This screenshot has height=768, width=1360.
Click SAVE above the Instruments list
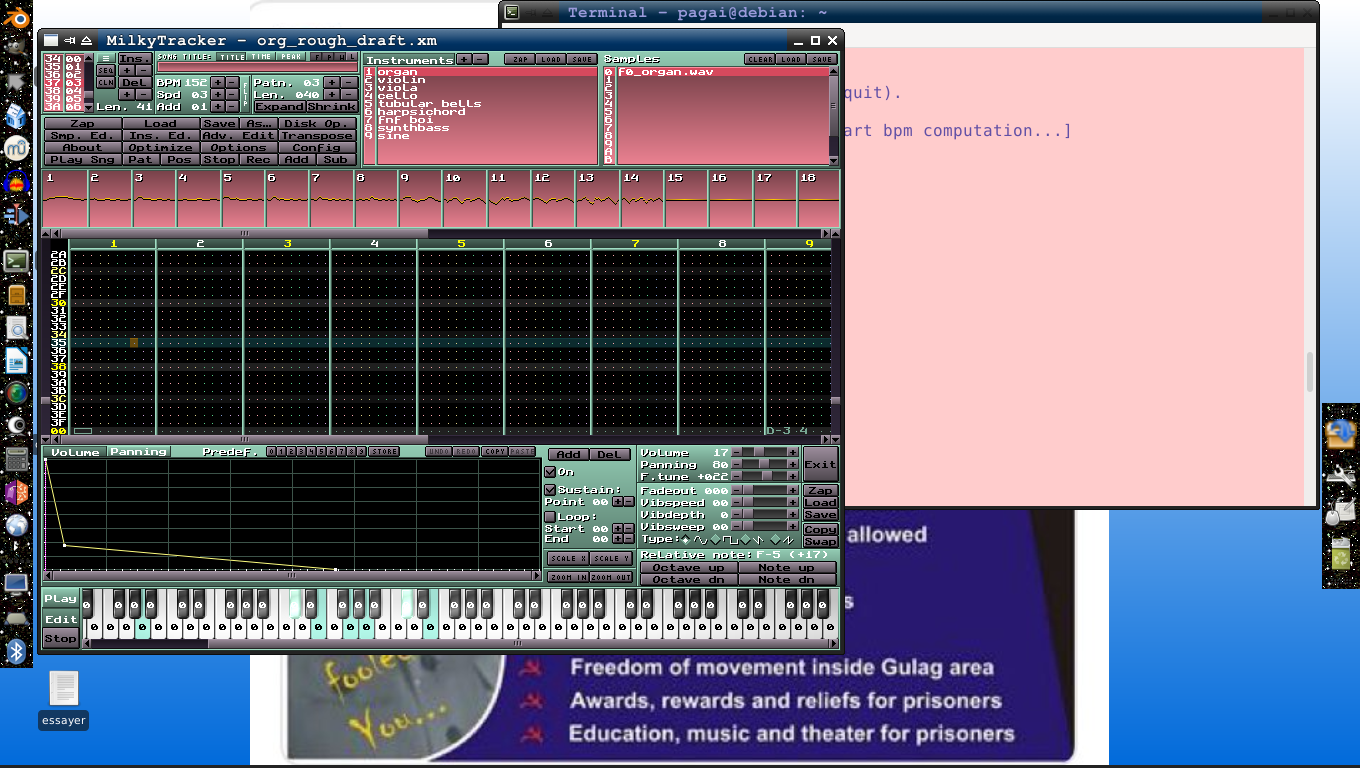(x=581, y=59)
